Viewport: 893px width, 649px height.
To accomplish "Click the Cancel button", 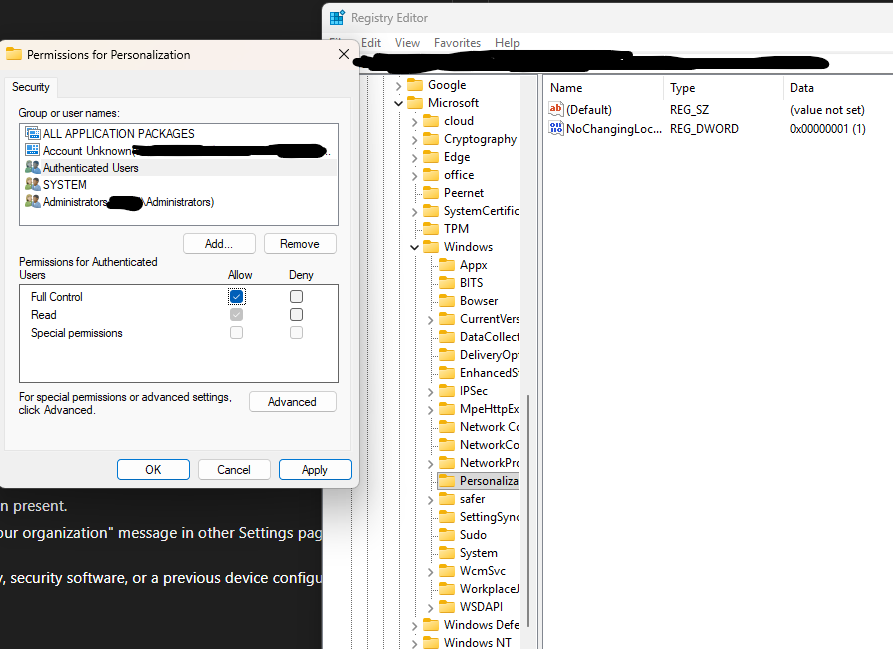I will (x=234, y=470).
